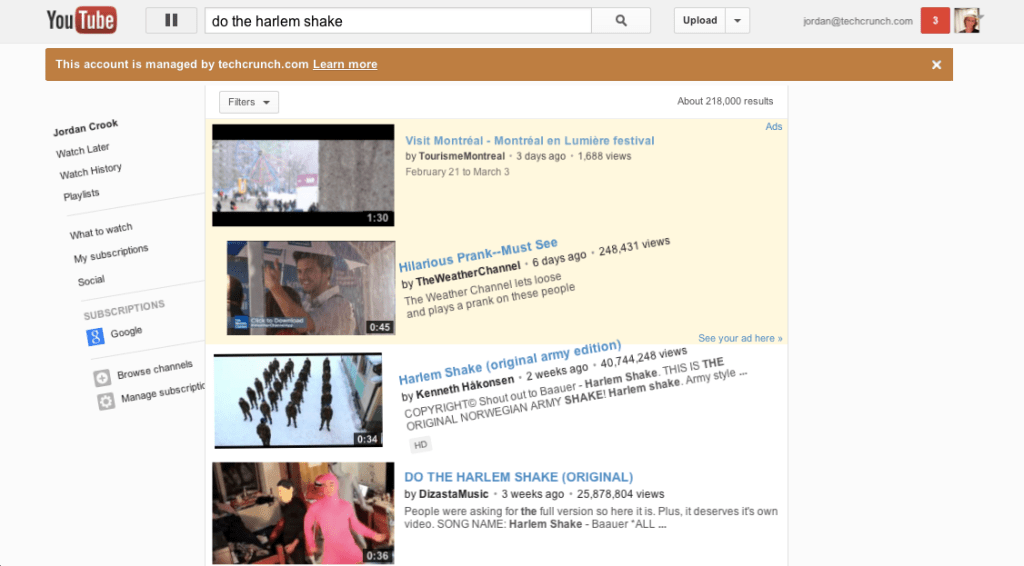The width and height of the screenshot is (1024, 566).
Task: Open the dropdown arrow next to Upload
Action: [737, 20]
